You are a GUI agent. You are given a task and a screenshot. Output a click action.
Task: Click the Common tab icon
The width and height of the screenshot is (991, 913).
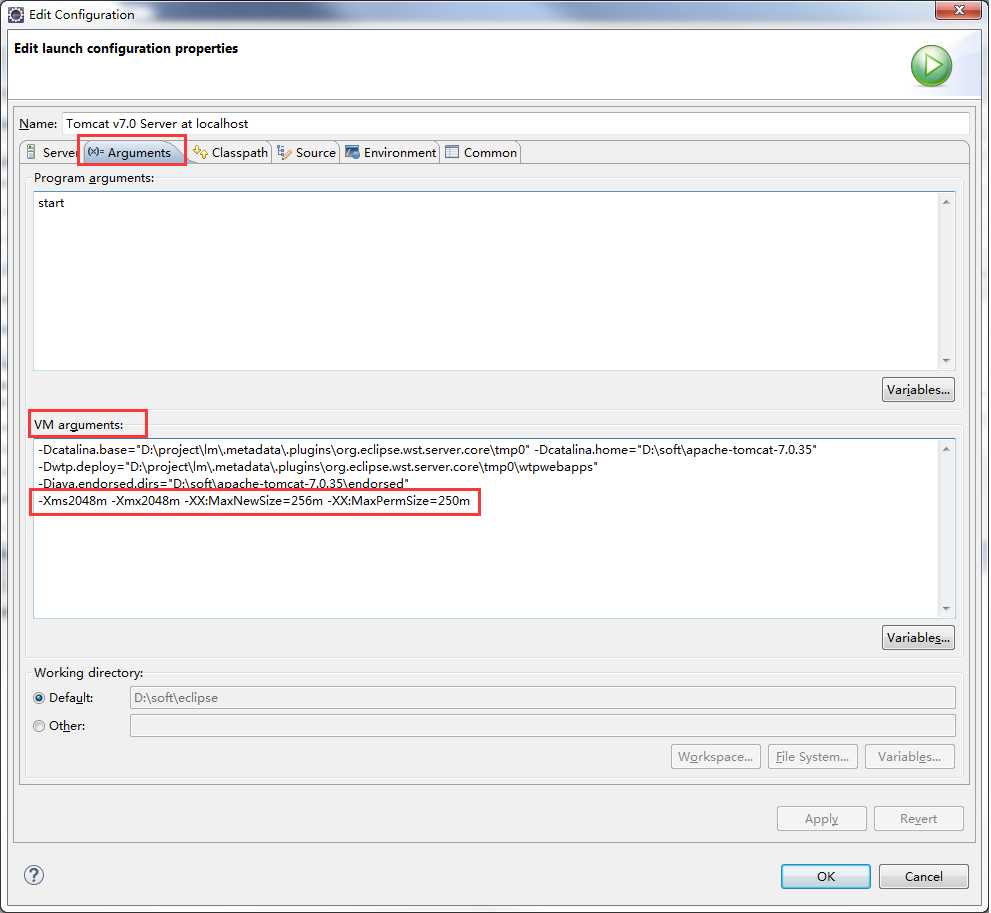[x=452, y=152]
